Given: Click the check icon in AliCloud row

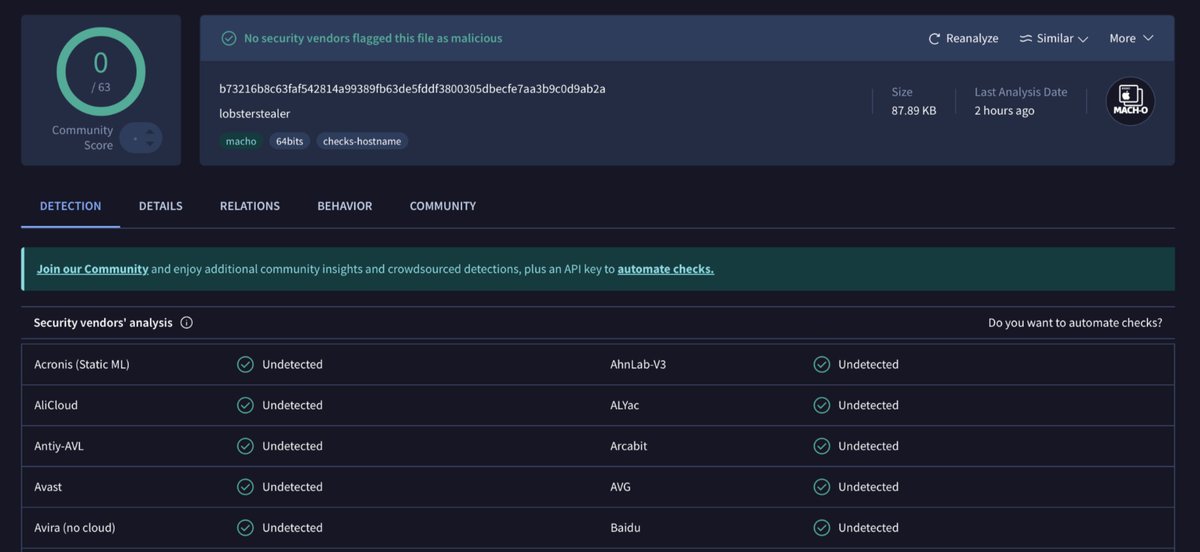Looking at the screenshot, I should tap(245, 405).
